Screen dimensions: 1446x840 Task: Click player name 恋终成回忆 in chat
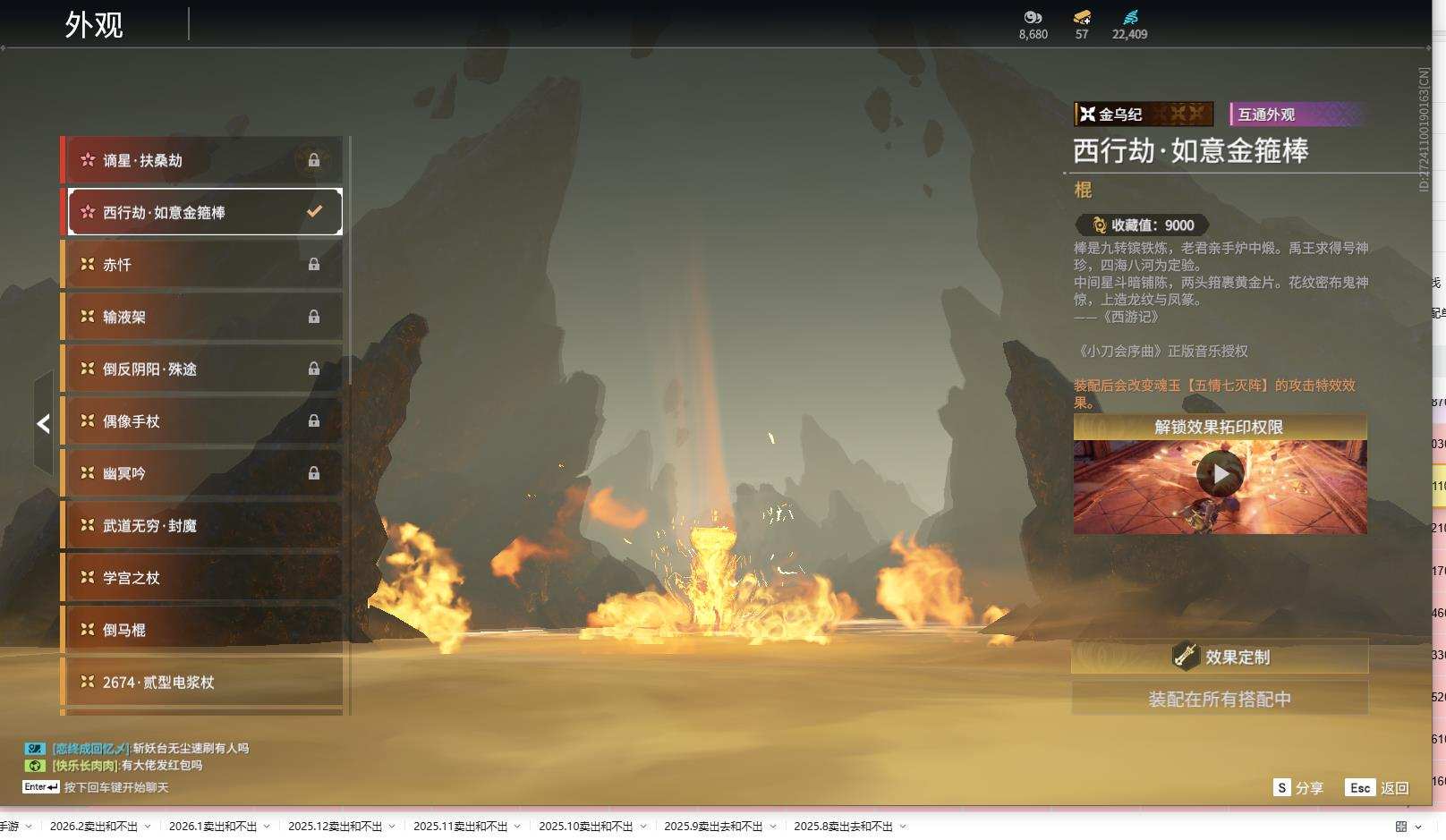click(x=91, y=749)
